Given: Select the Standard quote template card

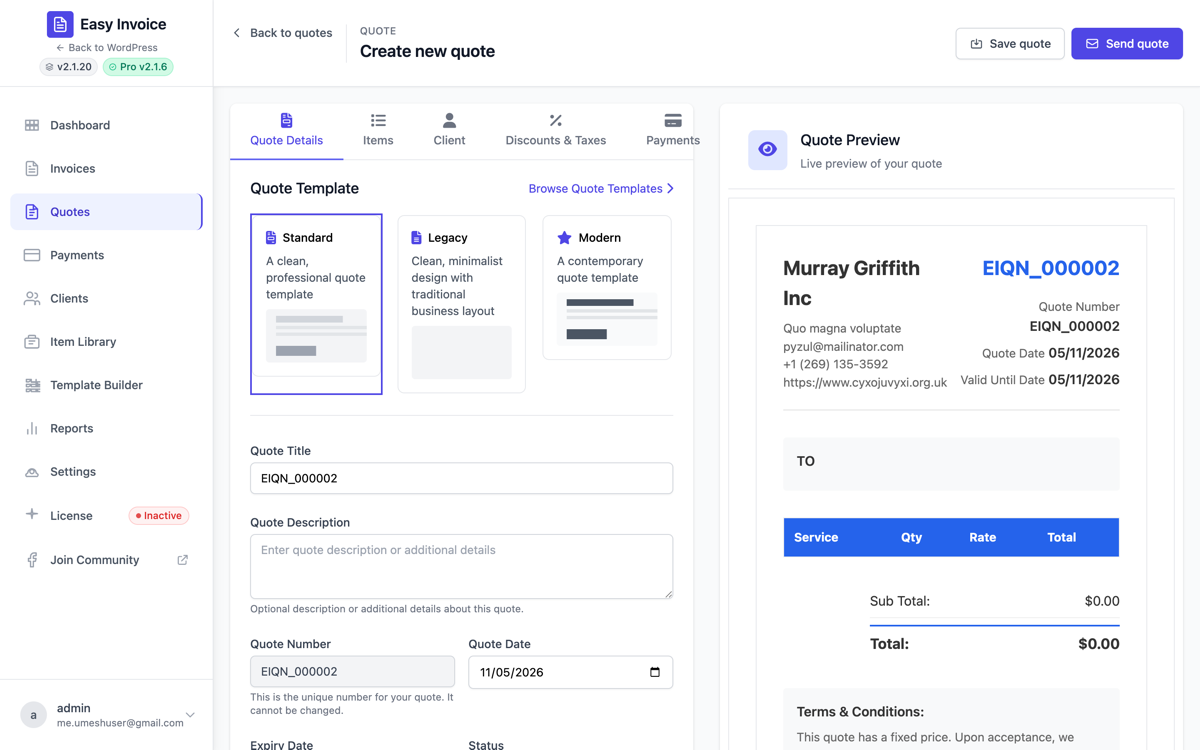Looking at the screenshot, I should click(x=316, y=304).
